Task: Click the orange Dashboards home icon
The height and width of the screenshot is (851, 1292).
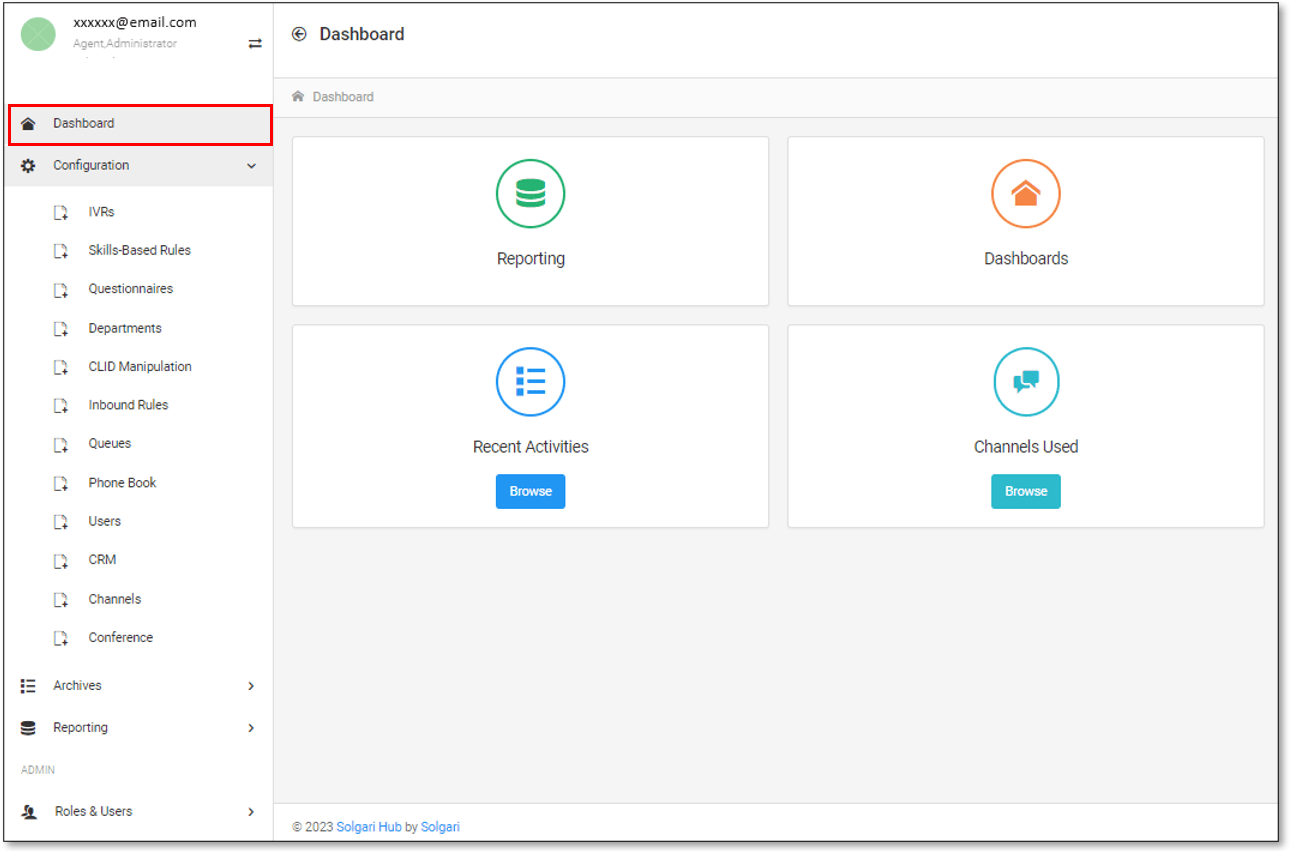Action: point(1025,193)
